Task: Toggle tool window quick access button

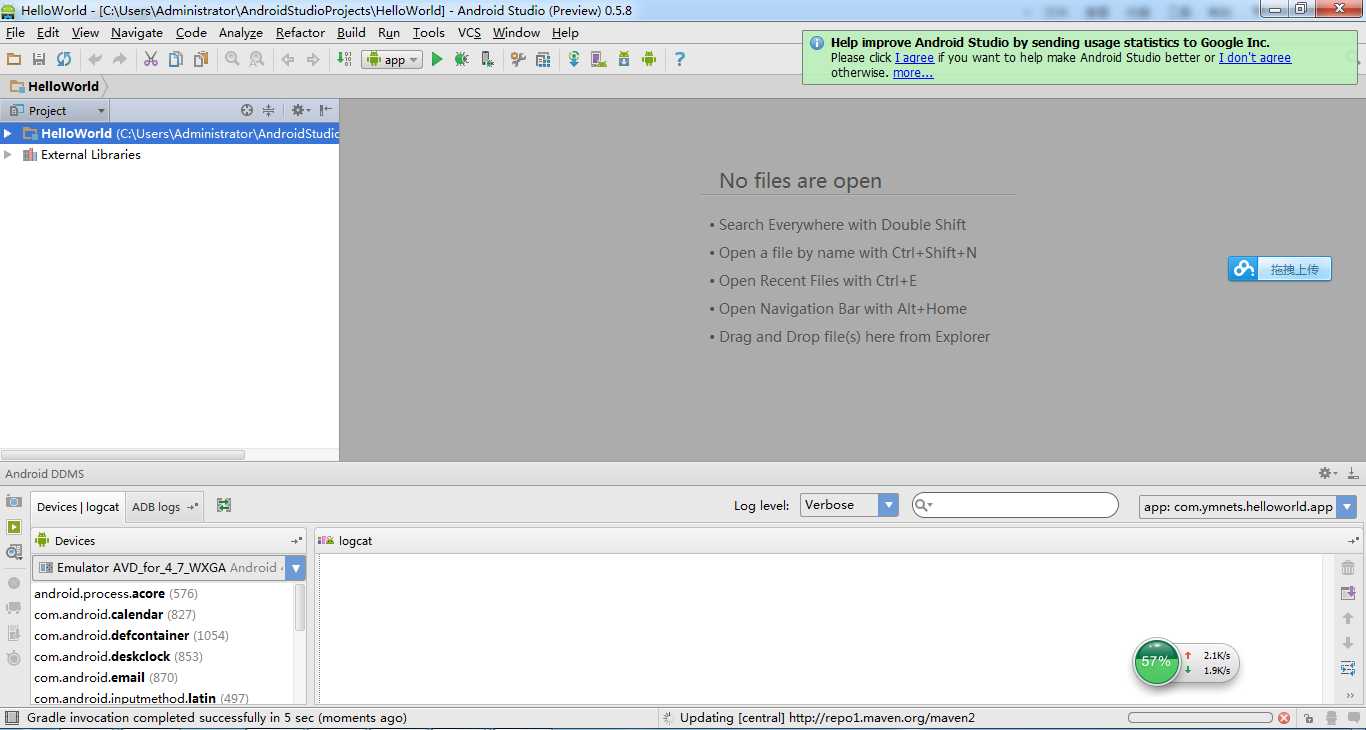Action: pos(11,718)
